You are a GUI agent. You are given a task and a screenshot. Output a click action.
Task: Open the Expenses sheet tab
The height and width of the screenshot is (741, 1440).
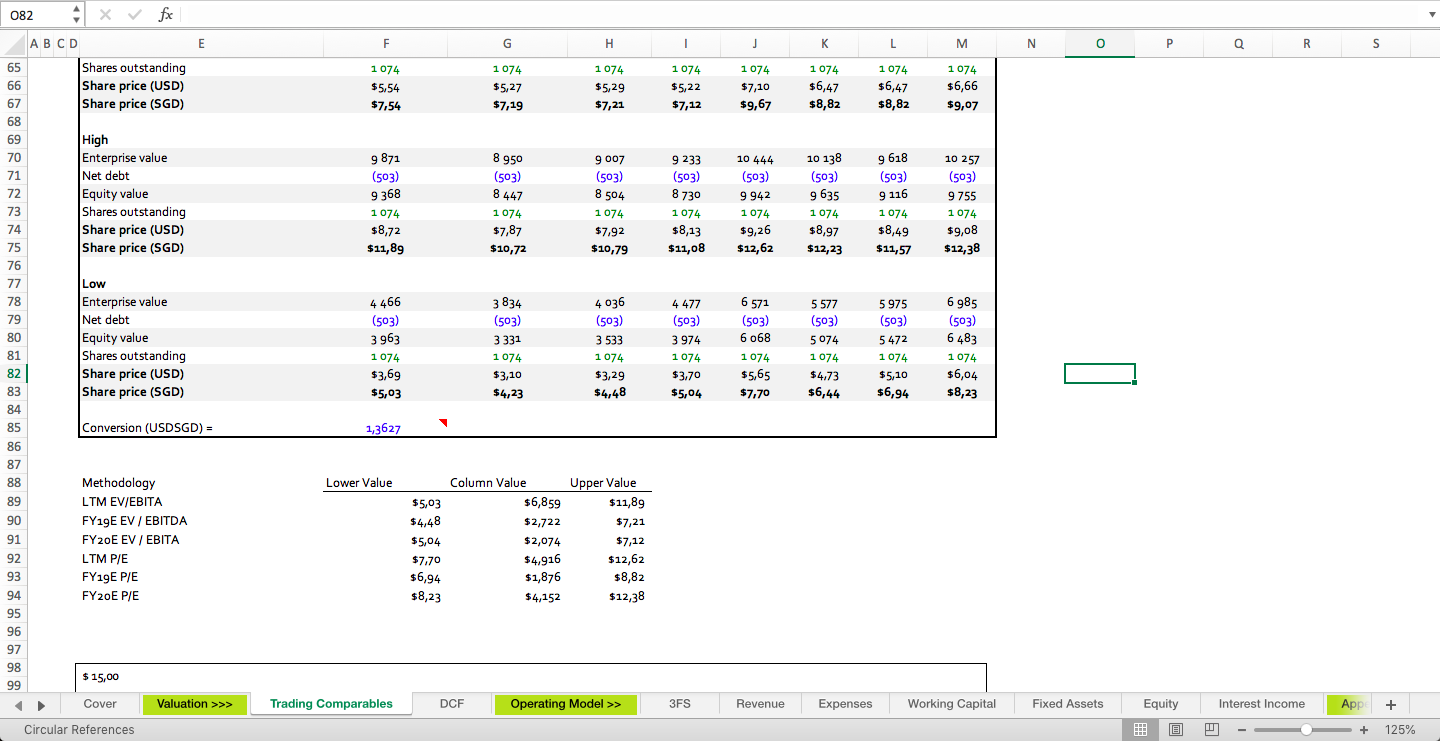[x=845, y=704]
